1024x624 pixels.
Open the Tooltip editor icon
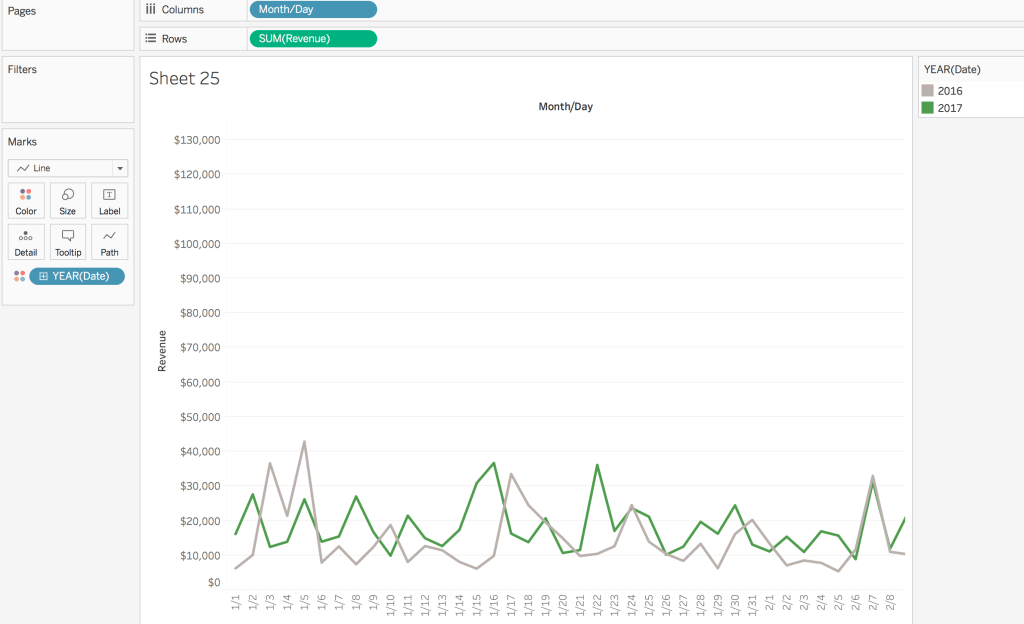(x=67, y=241)
